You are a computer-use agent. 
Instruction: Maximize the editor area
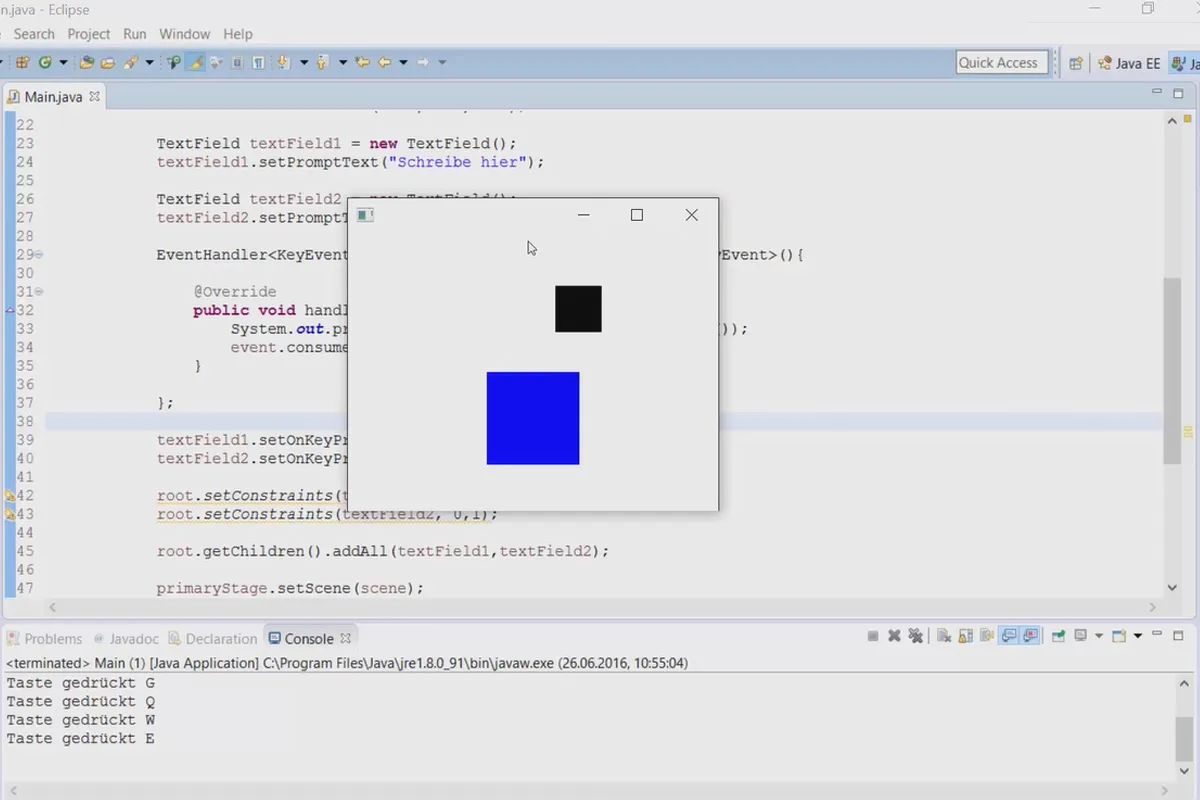coord(1180,92)
